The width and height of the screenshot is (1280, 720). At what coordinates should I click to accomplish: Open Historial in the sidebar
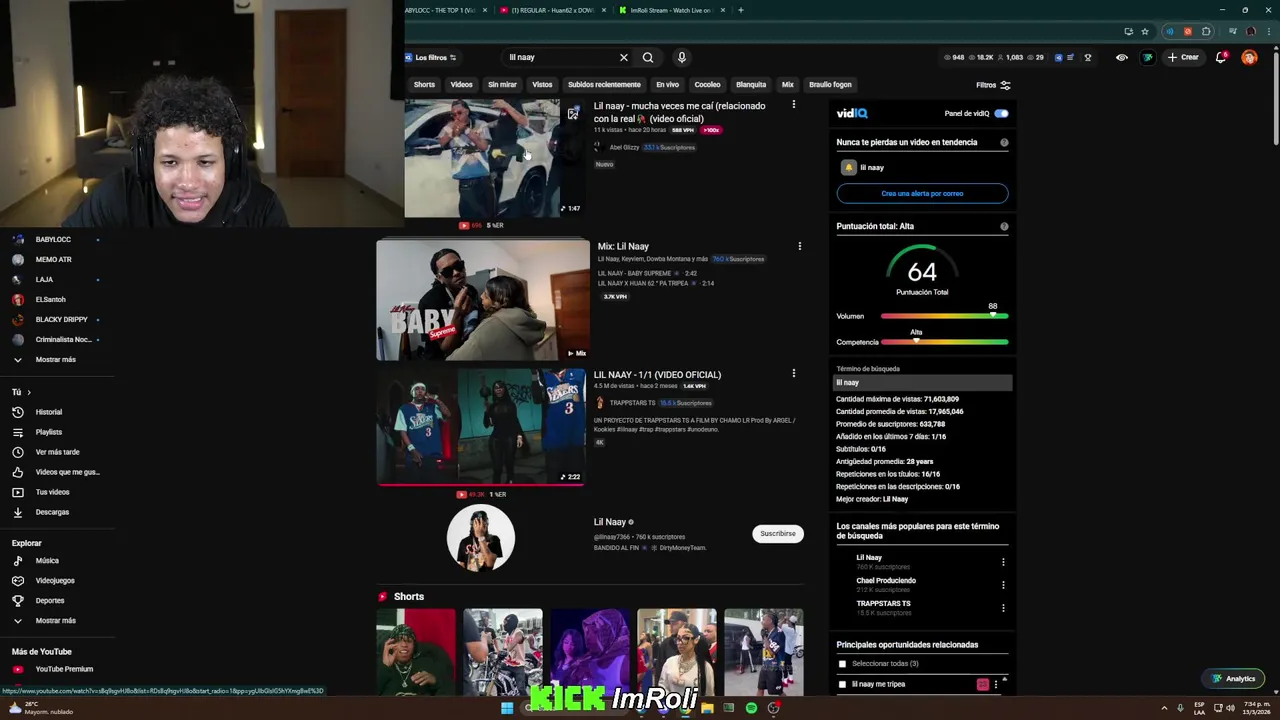[x=48, y=412]
